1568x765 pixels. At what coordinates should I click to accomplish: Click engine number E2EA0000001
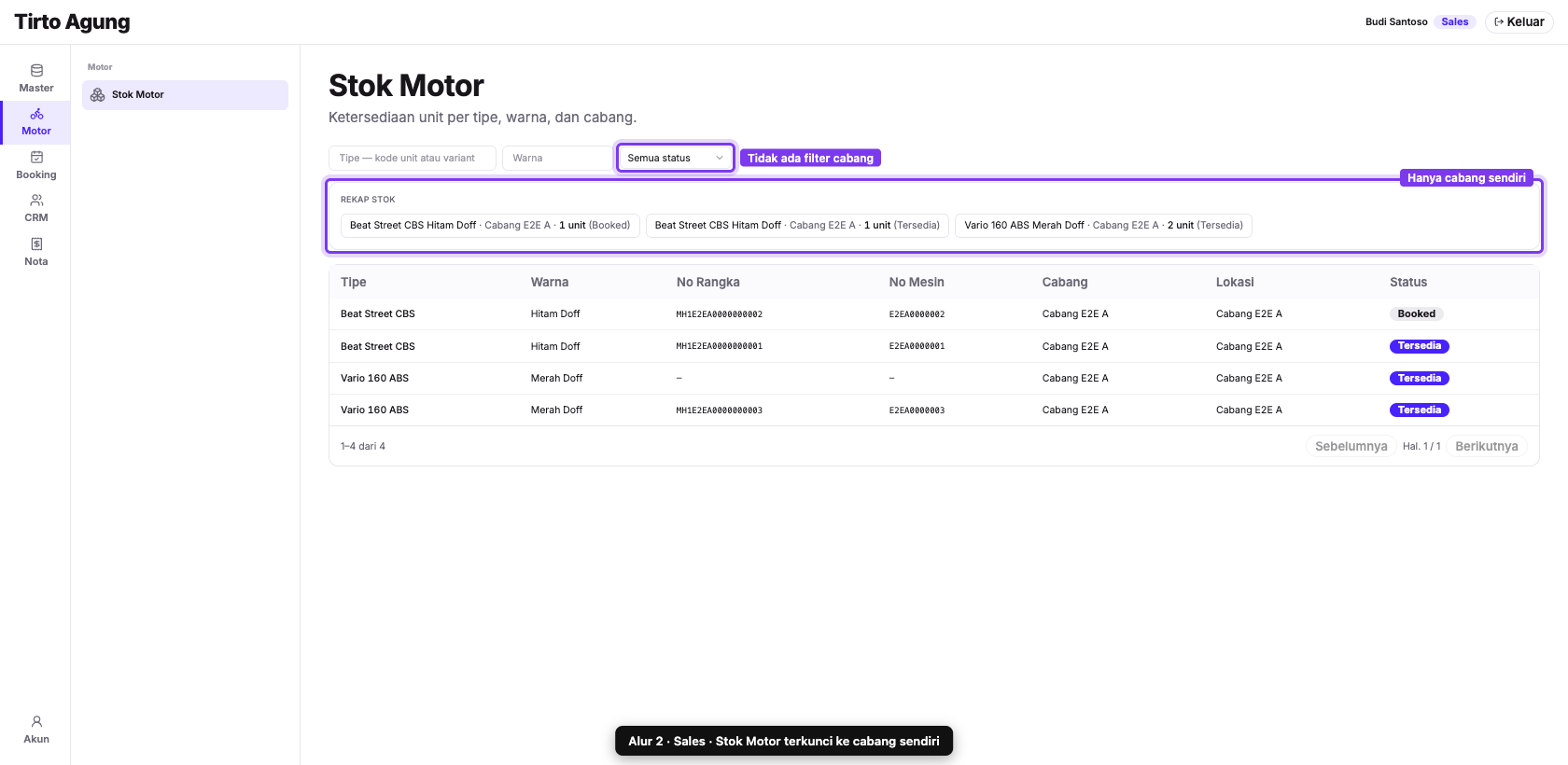tap(917, 347)
